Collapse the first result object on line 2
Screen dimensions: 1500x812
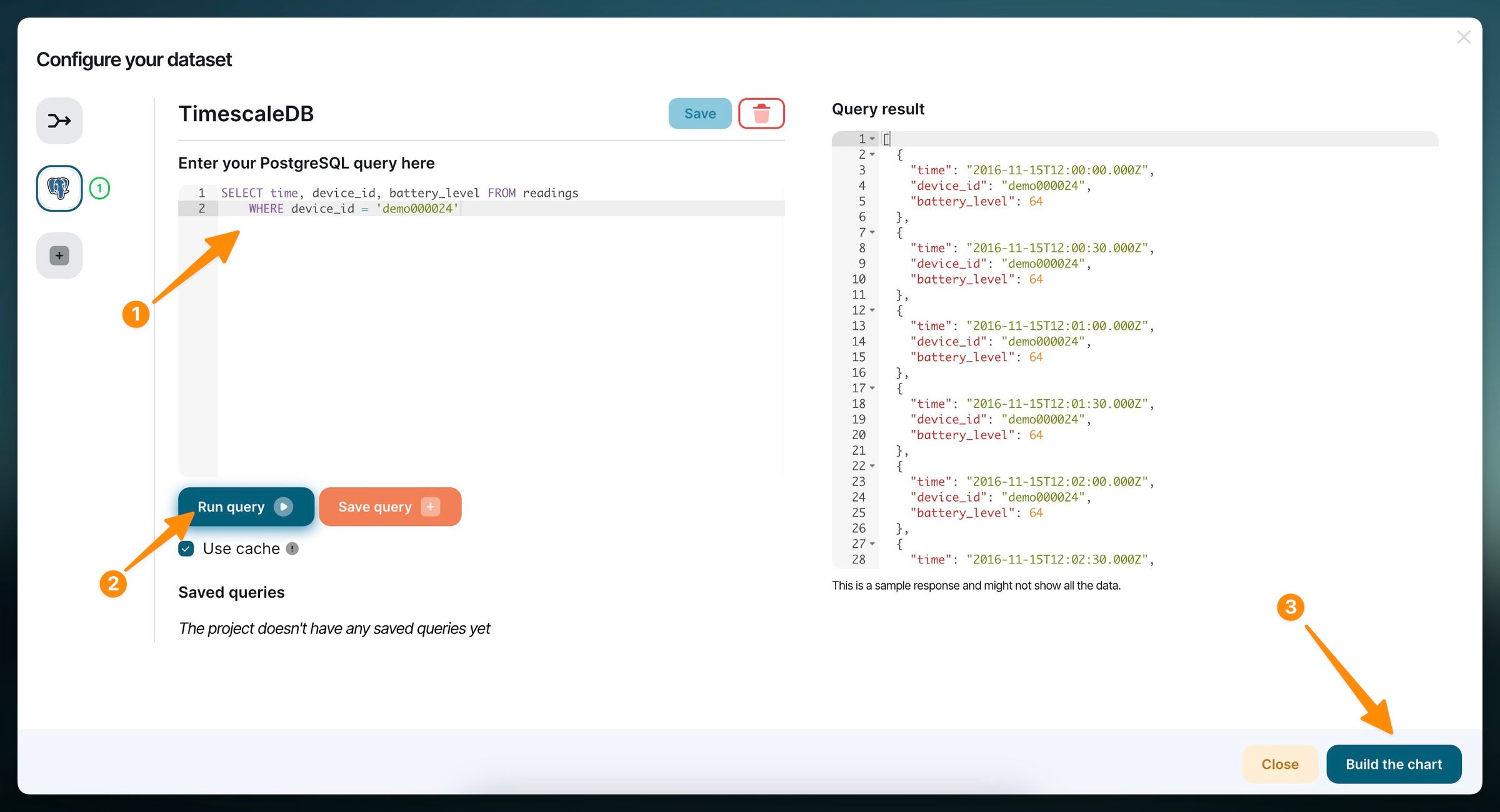click(872, 154)
